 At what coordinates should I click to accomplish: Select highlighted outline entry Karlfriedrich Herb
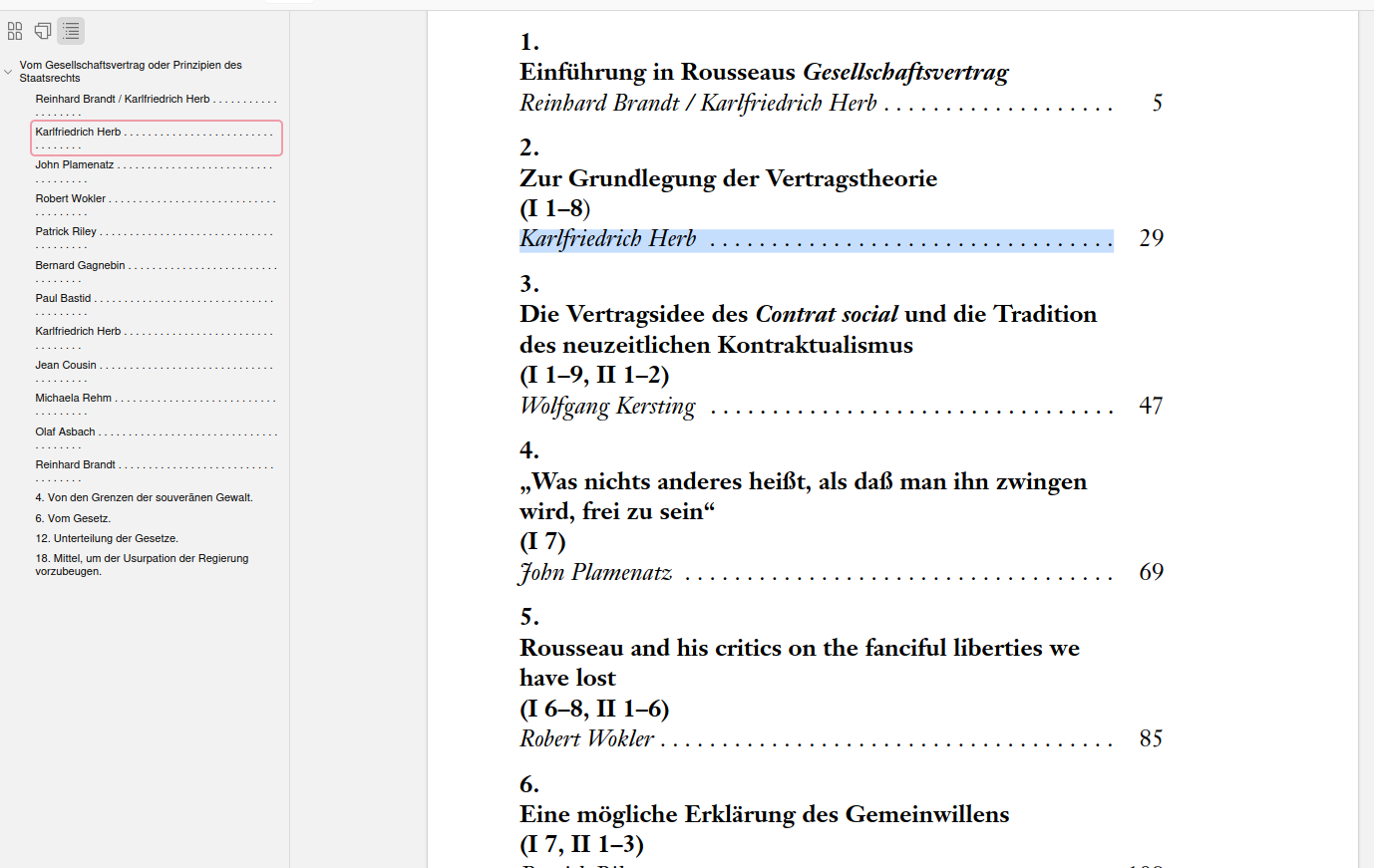pos(157,139)
